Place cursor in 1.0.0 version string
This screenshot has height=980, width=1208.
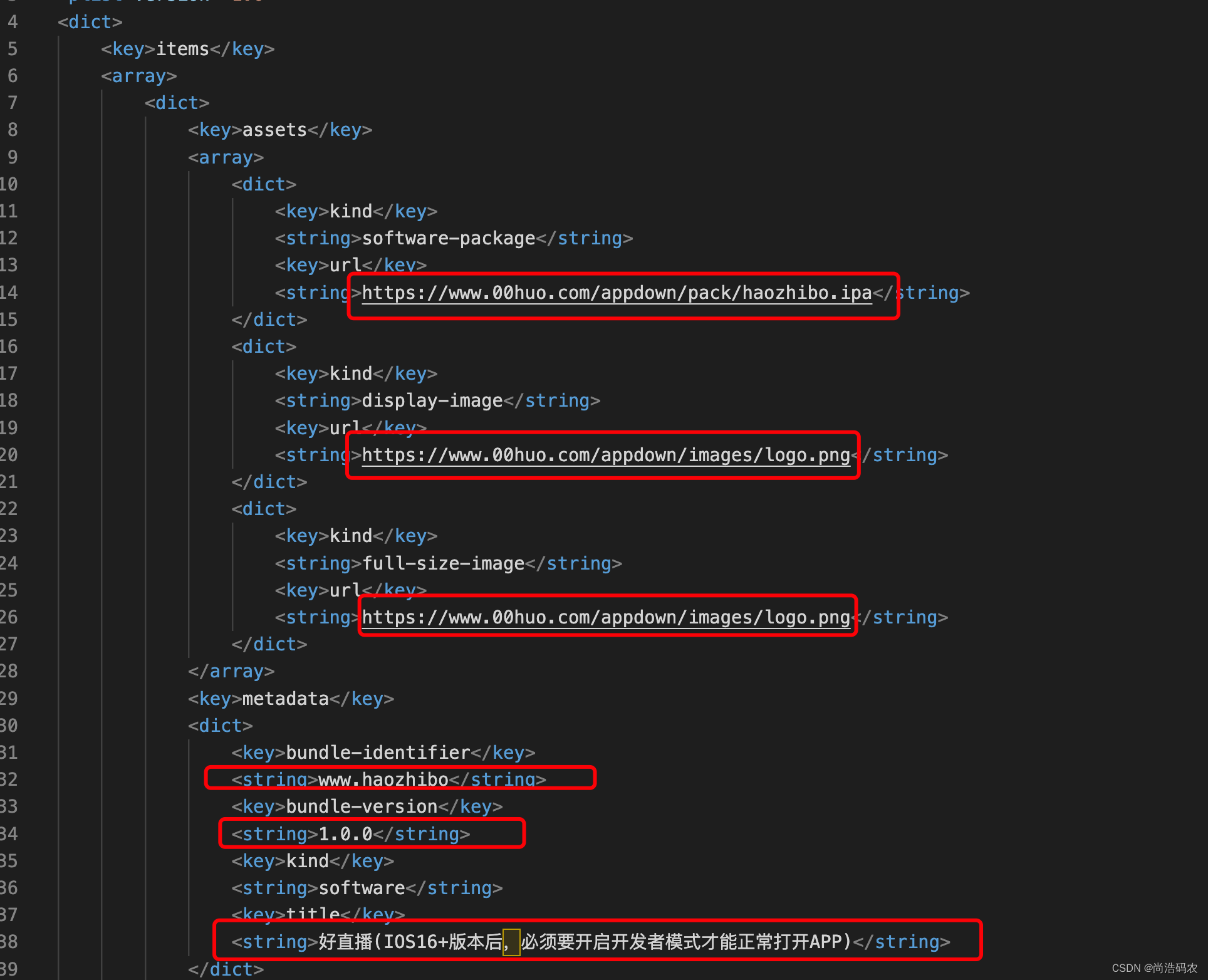coord(345,834)
